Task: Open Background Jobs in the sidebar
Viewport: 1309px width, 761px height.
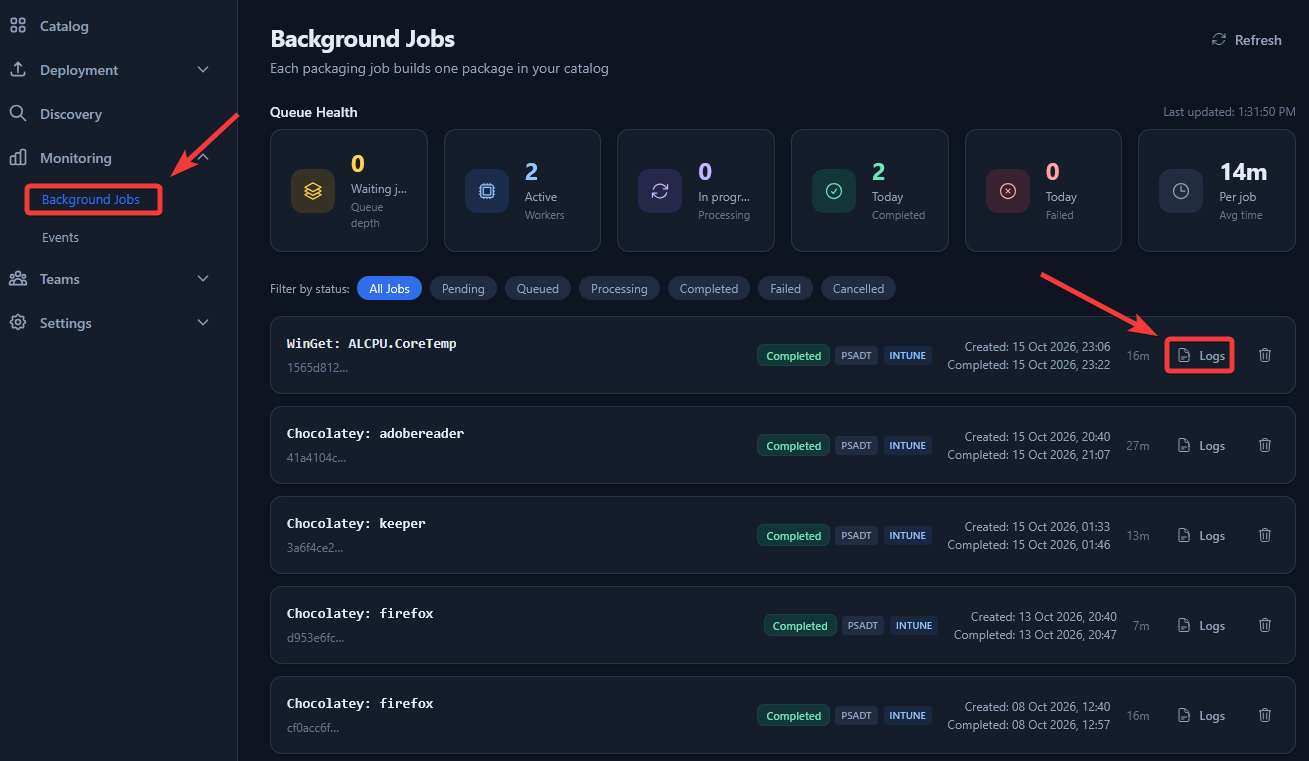Action: point(91,199)
